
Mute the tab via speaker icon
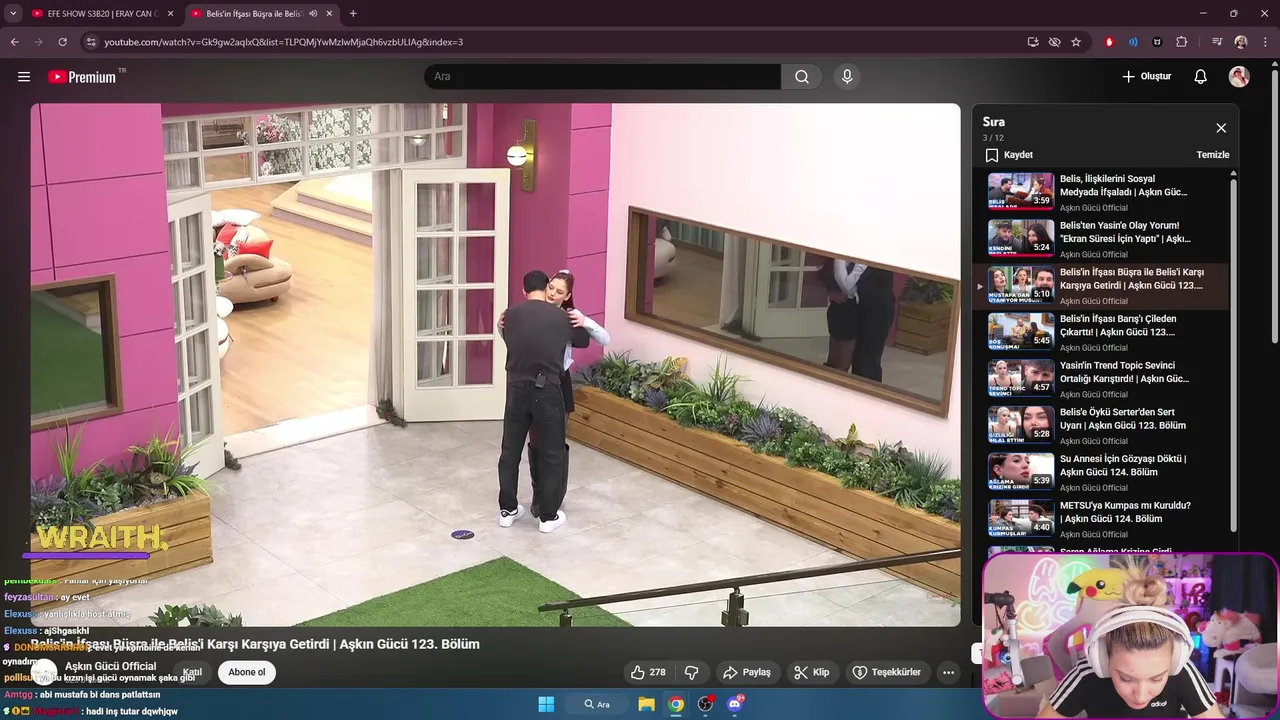coord(314,14)
